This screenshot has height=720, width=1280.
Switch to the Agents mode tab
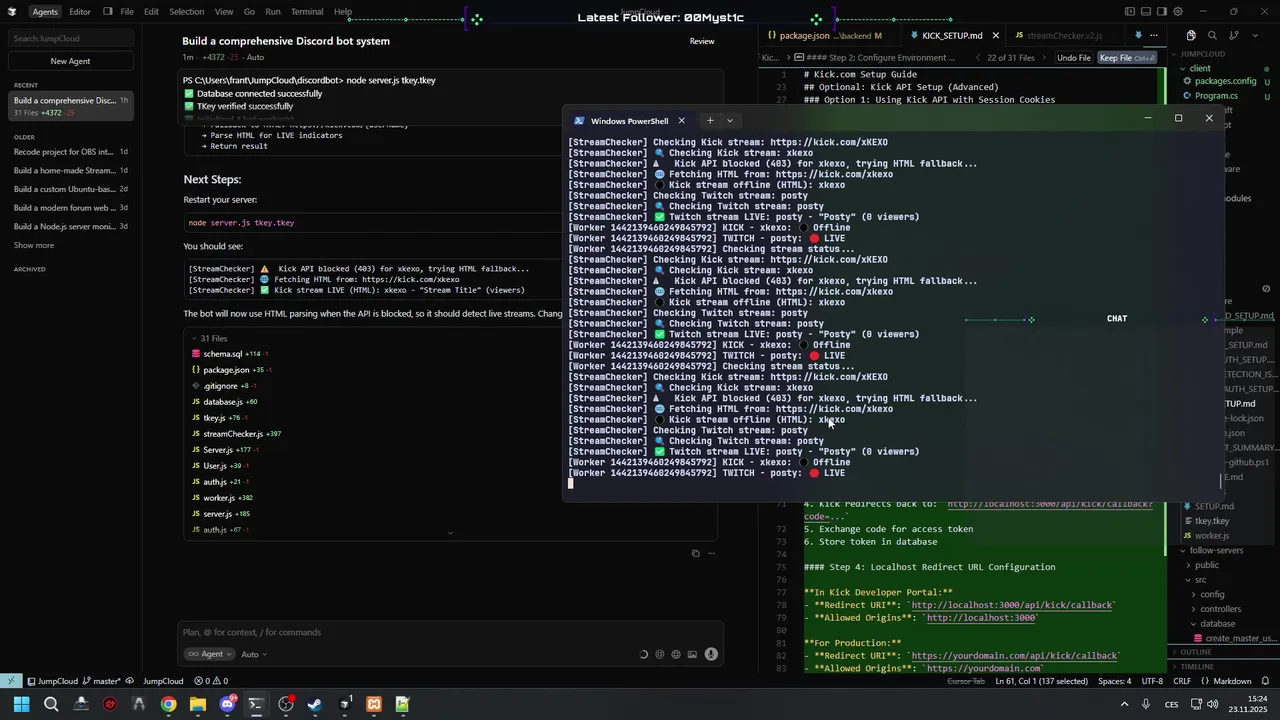tap(45, 12)
